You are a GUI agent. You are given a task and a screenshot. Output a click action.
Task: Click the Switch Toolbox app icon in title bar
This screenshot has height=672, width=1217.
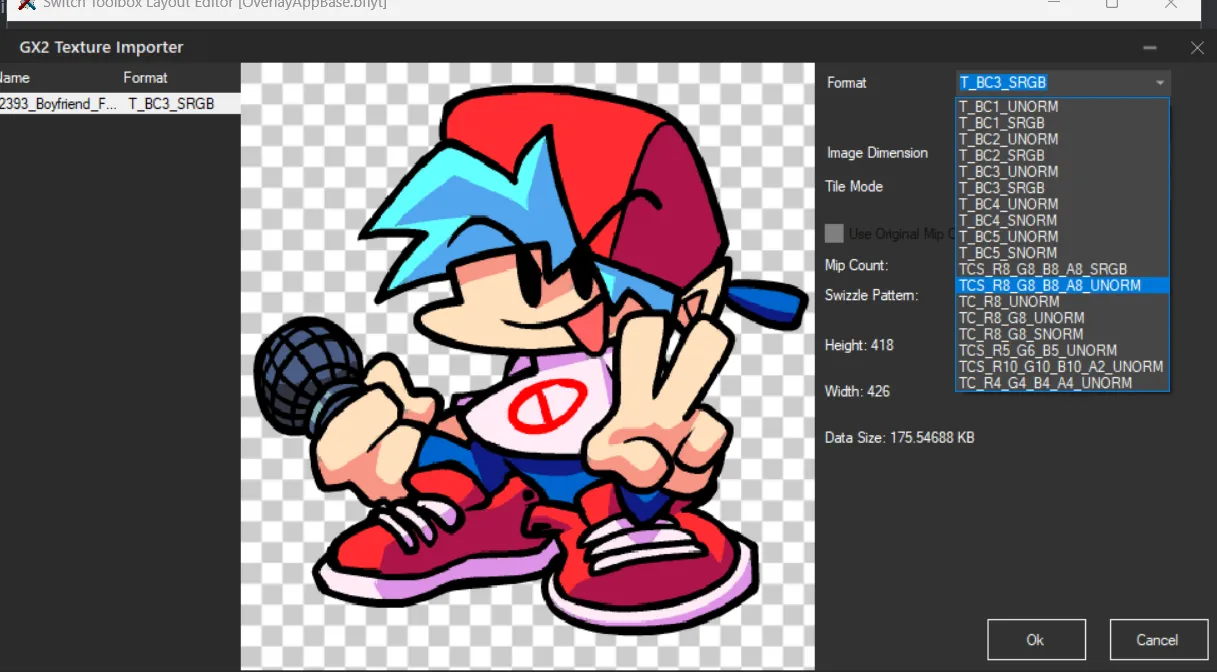click(27, 5)
